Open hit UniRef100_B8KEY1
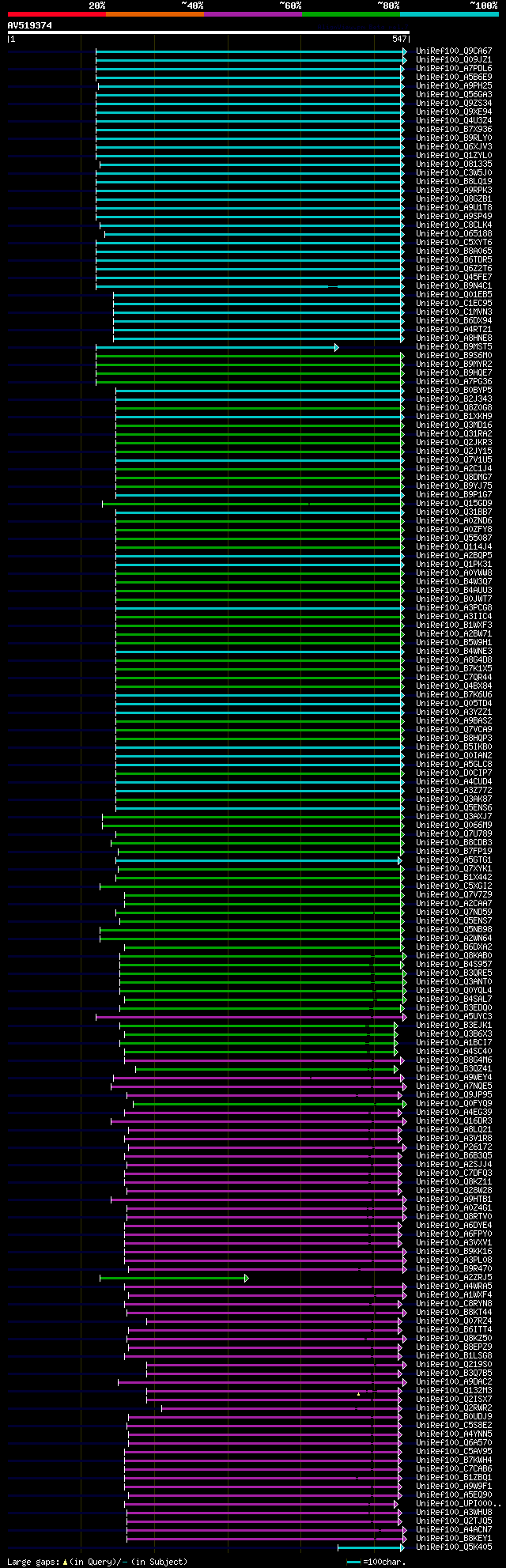Image resolution: width=506 pixels, height=1568 pixels. click(x=454, y=1539)
